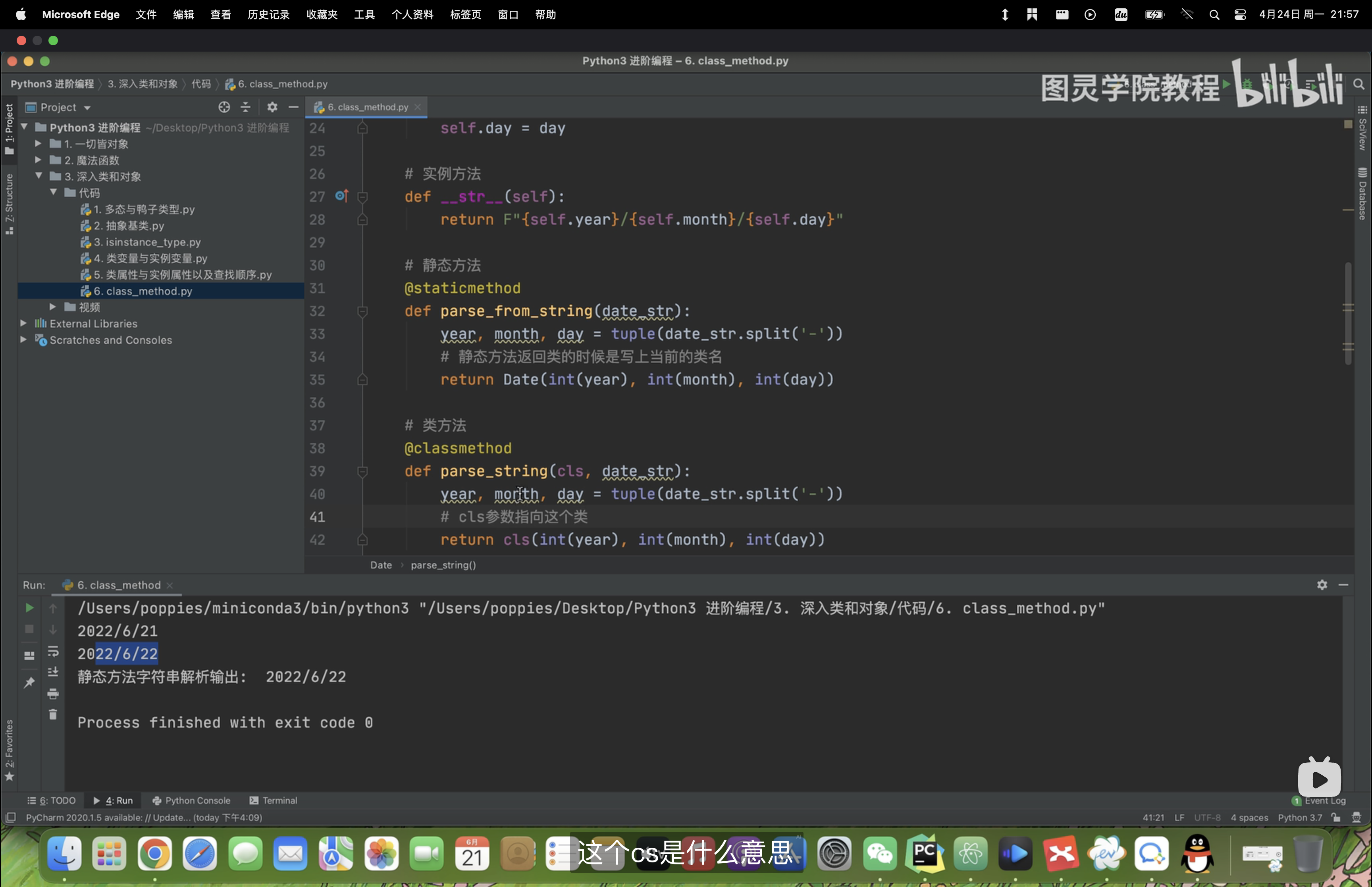Click override marker on line 27
Viewport: 1372px width, 887px height.
[x=341, y=196]
